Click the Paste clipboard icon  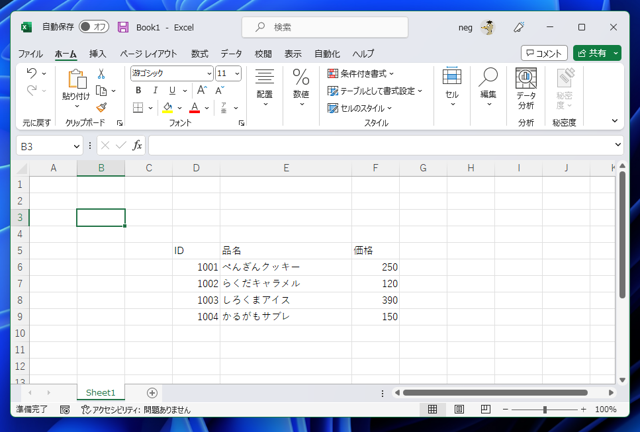pyautogui.click(x=77, y=78)
